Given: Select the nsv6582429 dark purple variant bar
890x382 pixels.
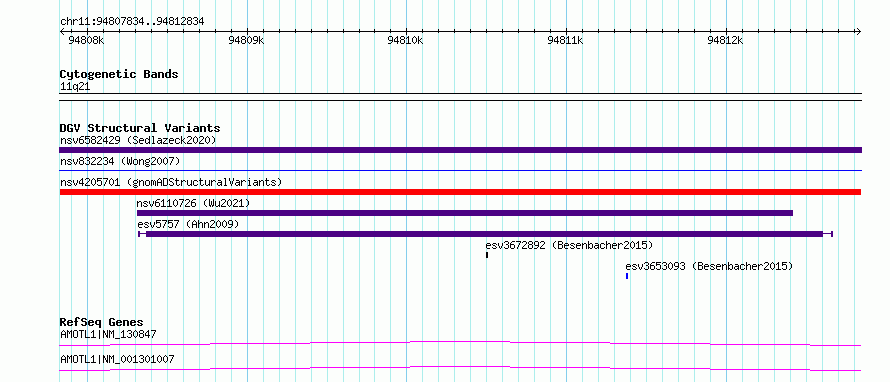Looking at the screenshot, I should click(x=460, y=150).
